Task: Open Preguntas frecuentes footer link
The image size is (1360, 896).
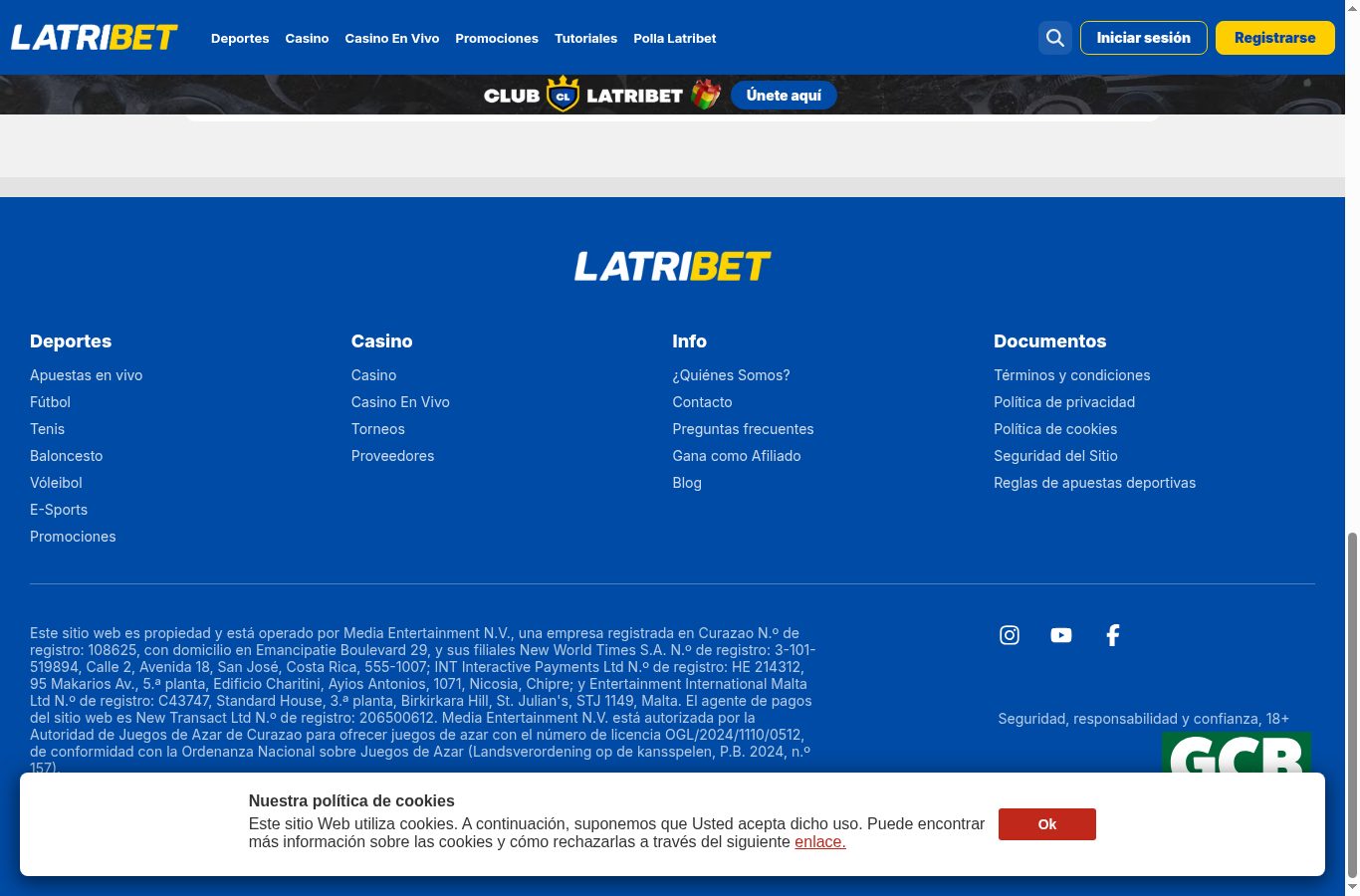Action: pos(744,429)
